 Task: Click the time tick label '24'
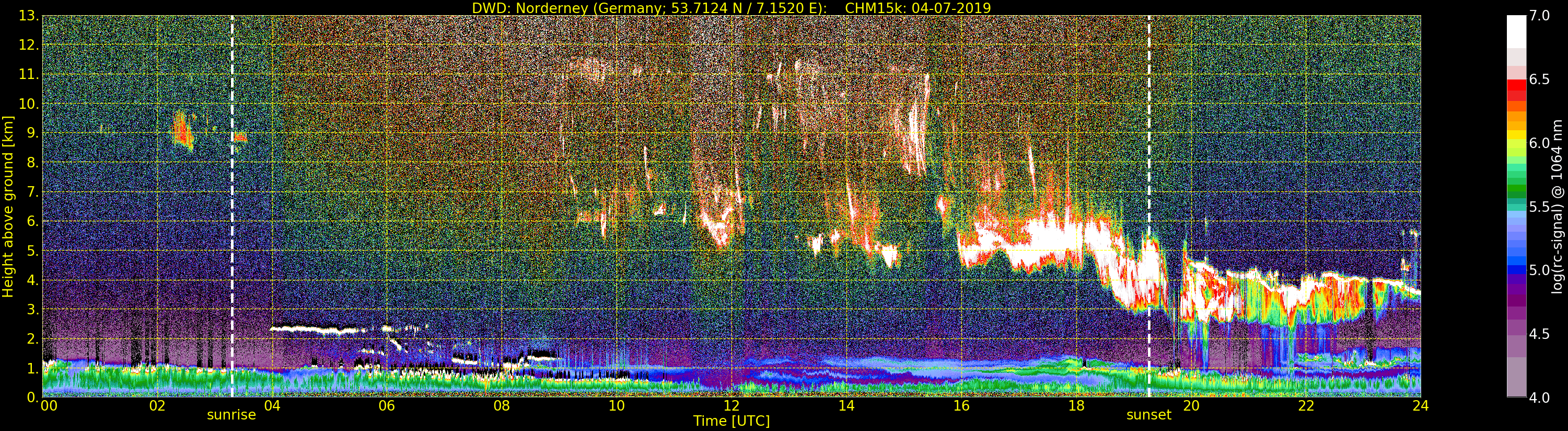1421,406
